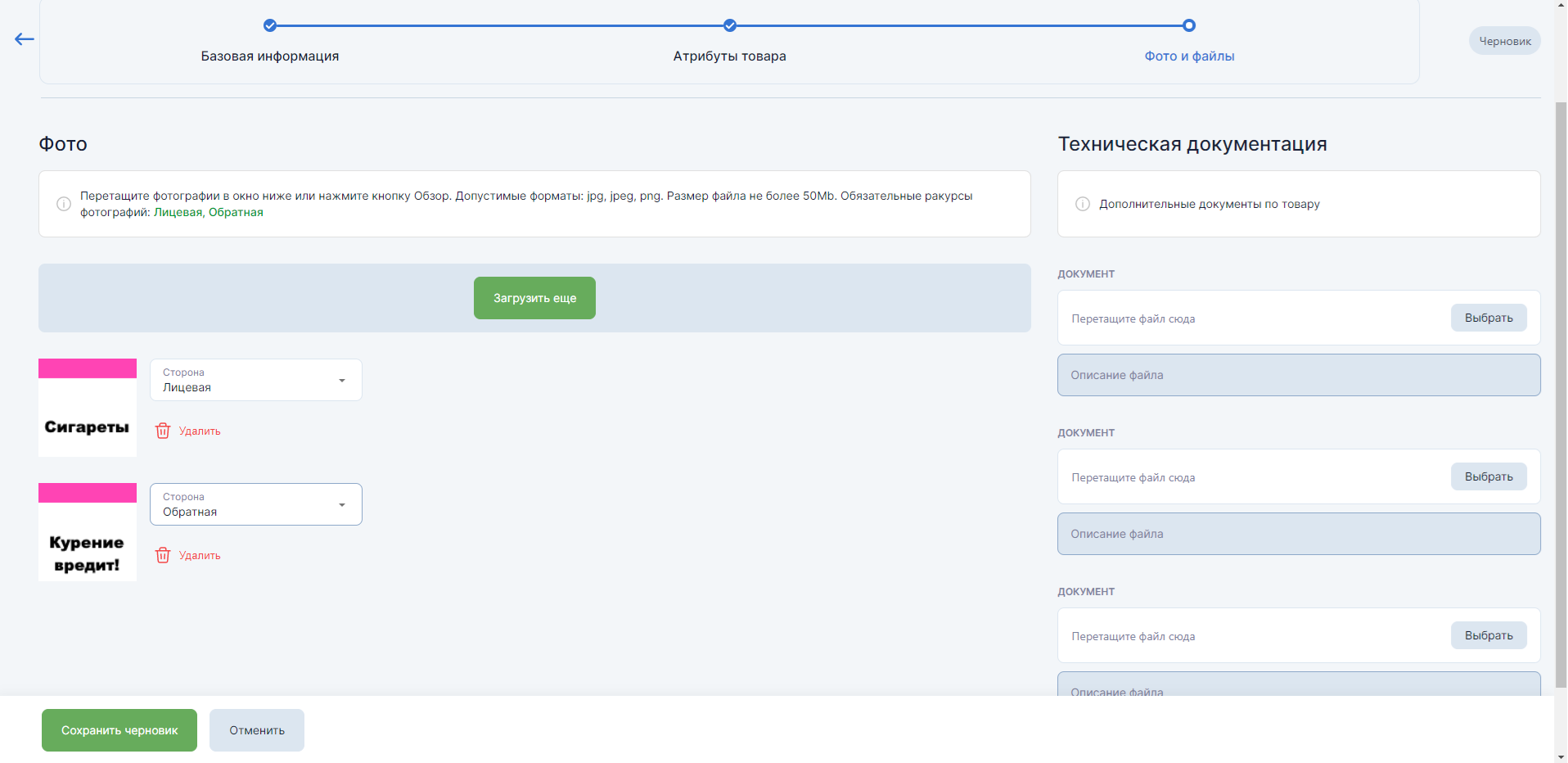This screenshot has width=1568, height=763.
Task: Click checkmark circle above Атрибуты товара
Action: click(x=730, y=25)
